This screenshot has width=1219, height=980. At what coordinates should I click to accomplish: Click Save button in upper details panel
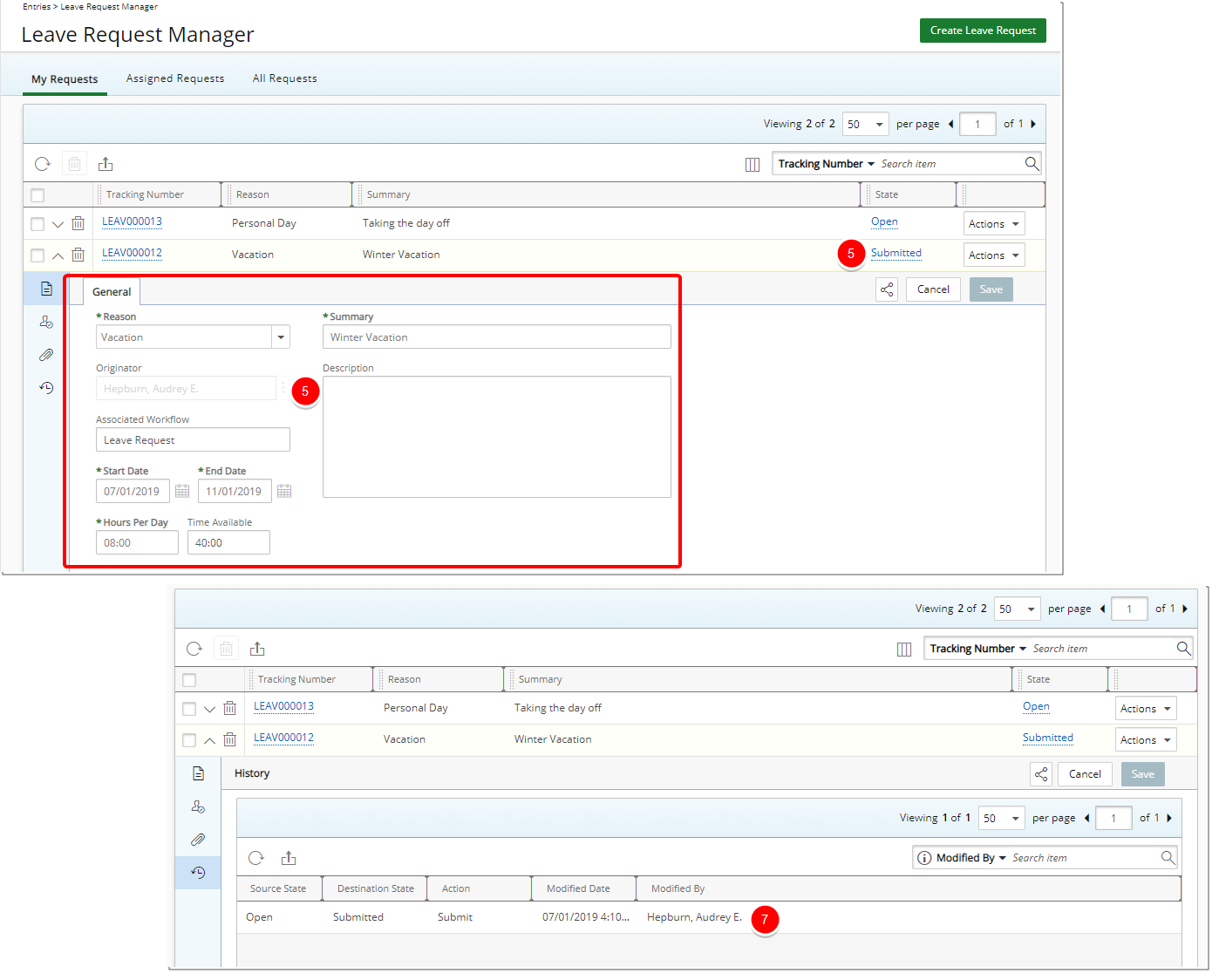[x=991, y=289]
